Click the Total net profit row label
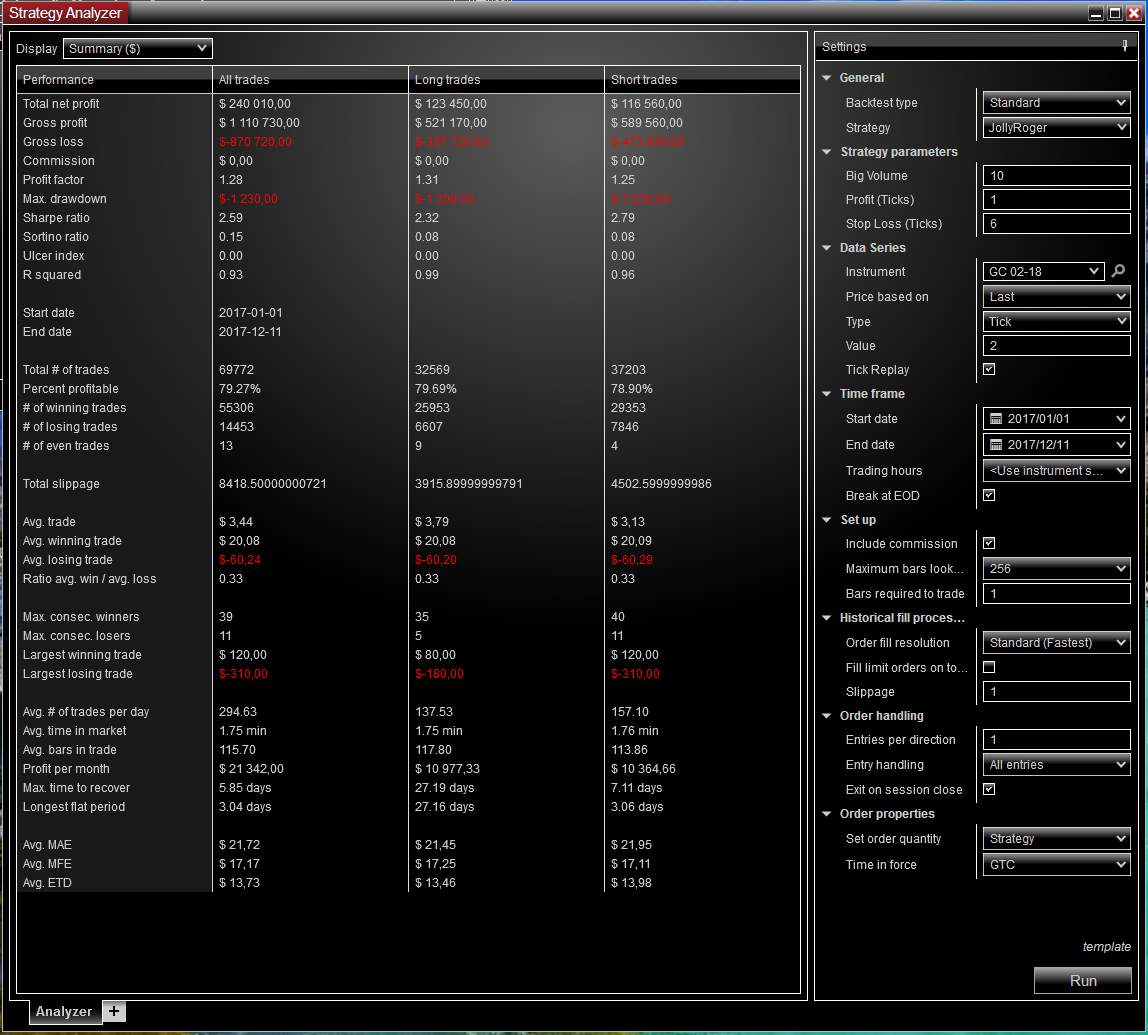 61,104
